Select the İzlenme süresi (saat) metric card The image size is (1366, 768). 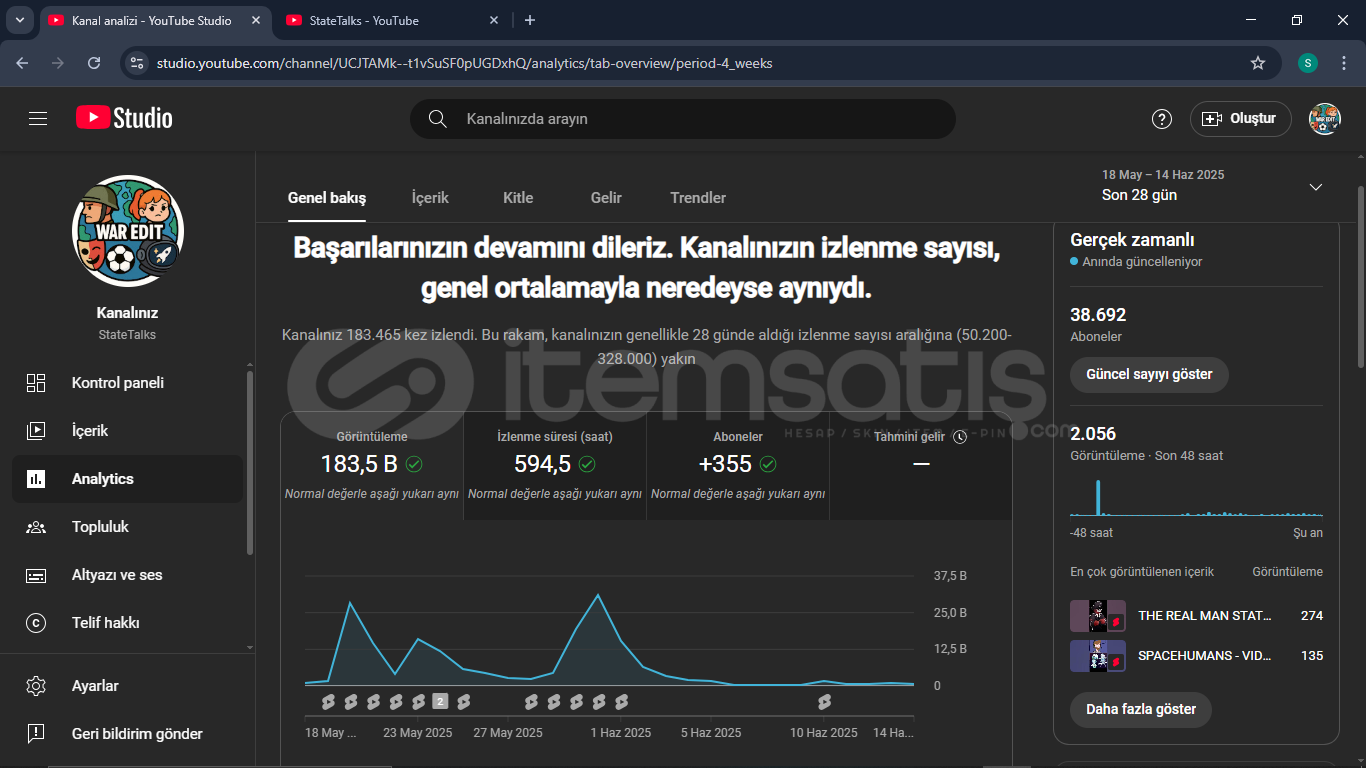point(555,466)
